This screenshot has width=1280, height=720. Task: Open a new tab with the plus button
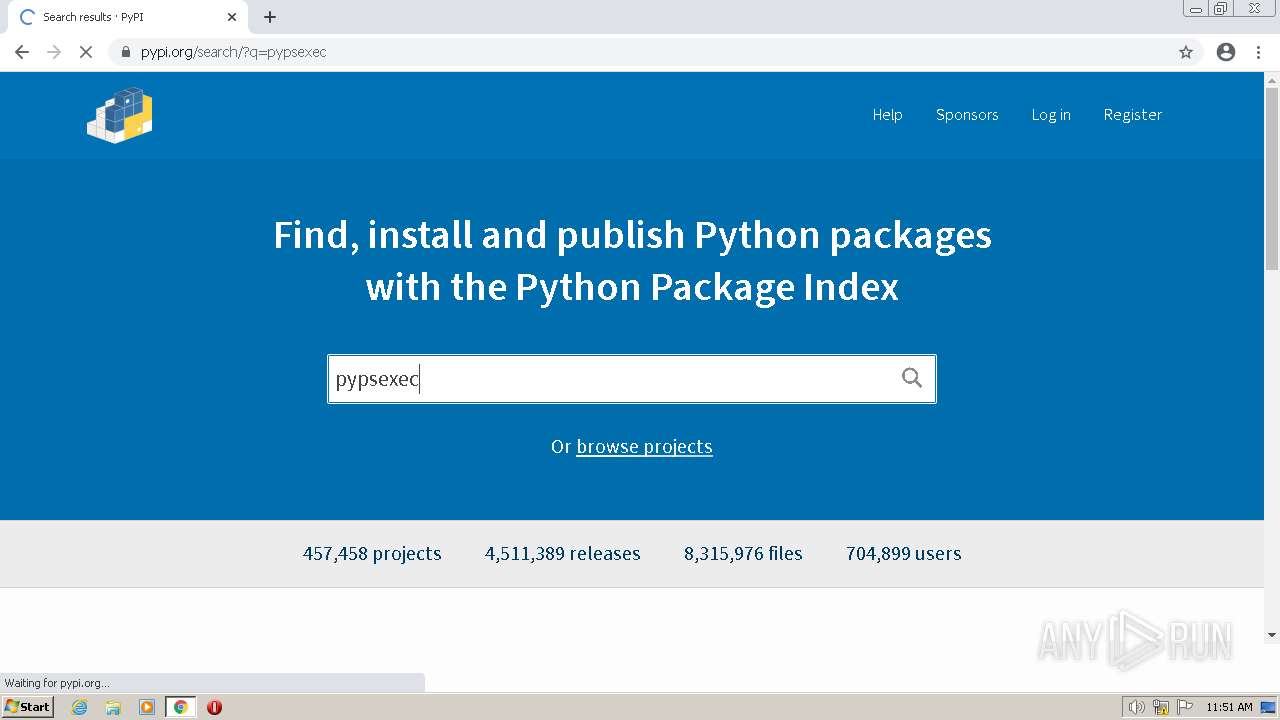[270, 17]
